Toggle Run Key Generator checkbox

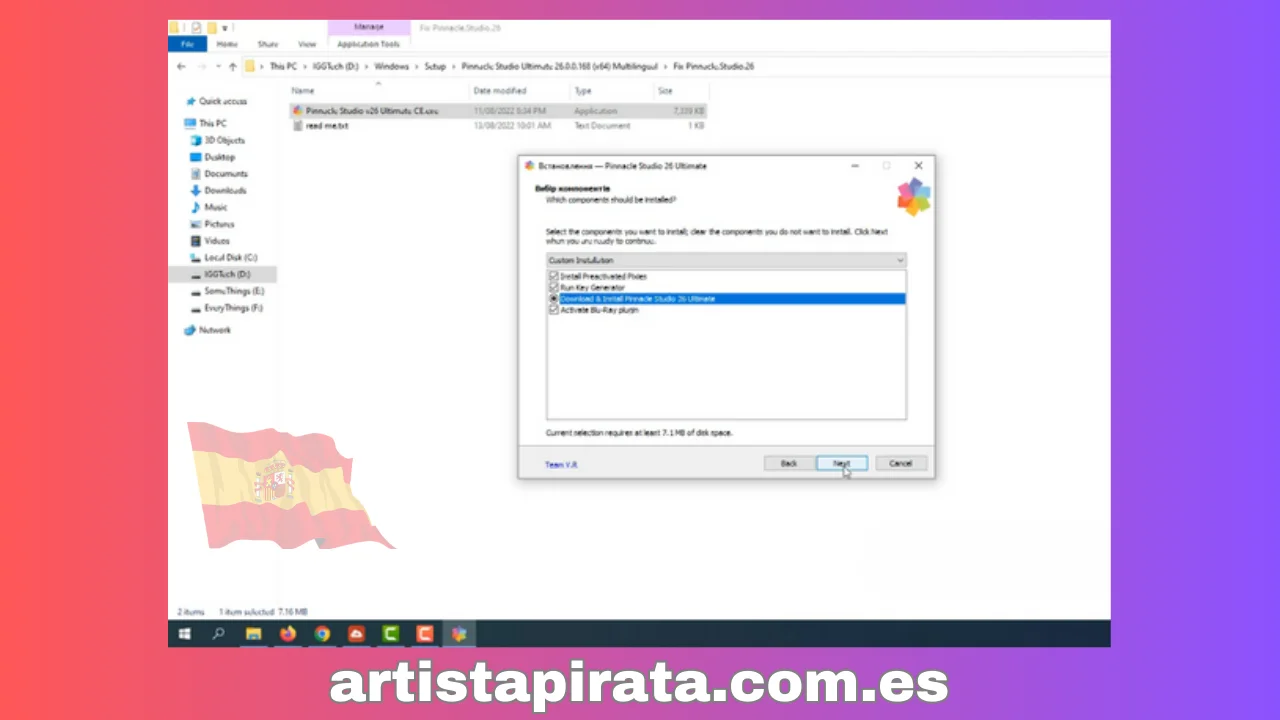[553, 287]
